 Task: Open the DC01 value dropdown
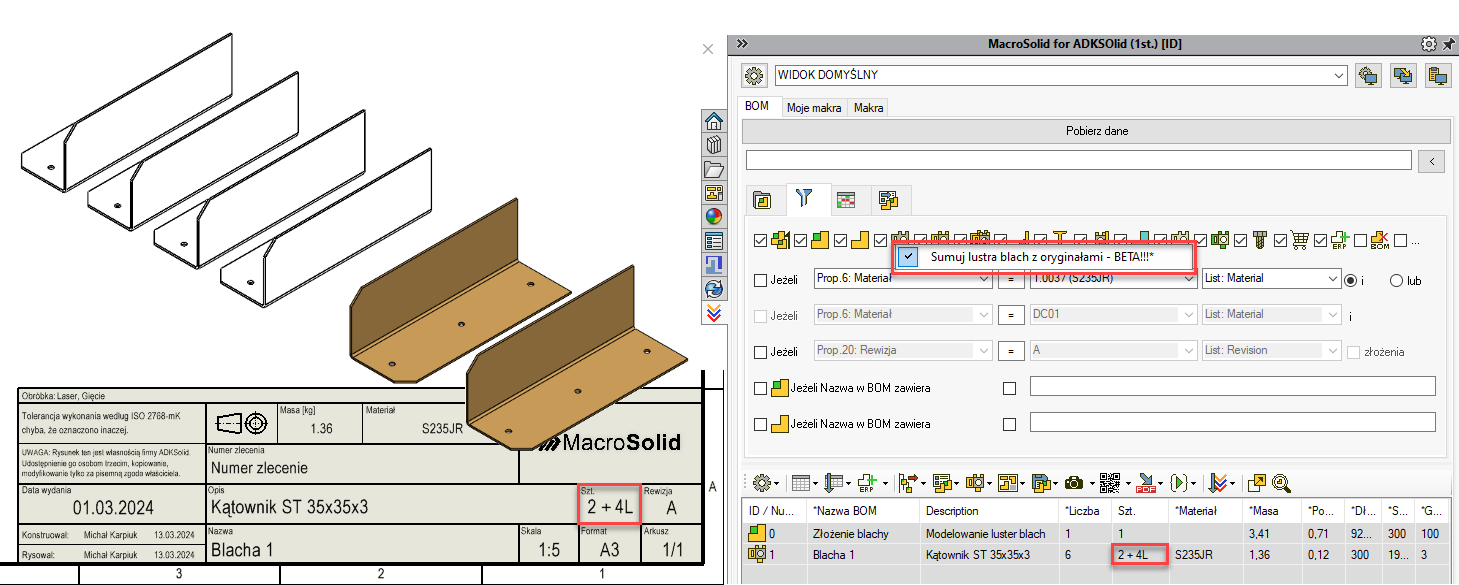(1113, 314)
